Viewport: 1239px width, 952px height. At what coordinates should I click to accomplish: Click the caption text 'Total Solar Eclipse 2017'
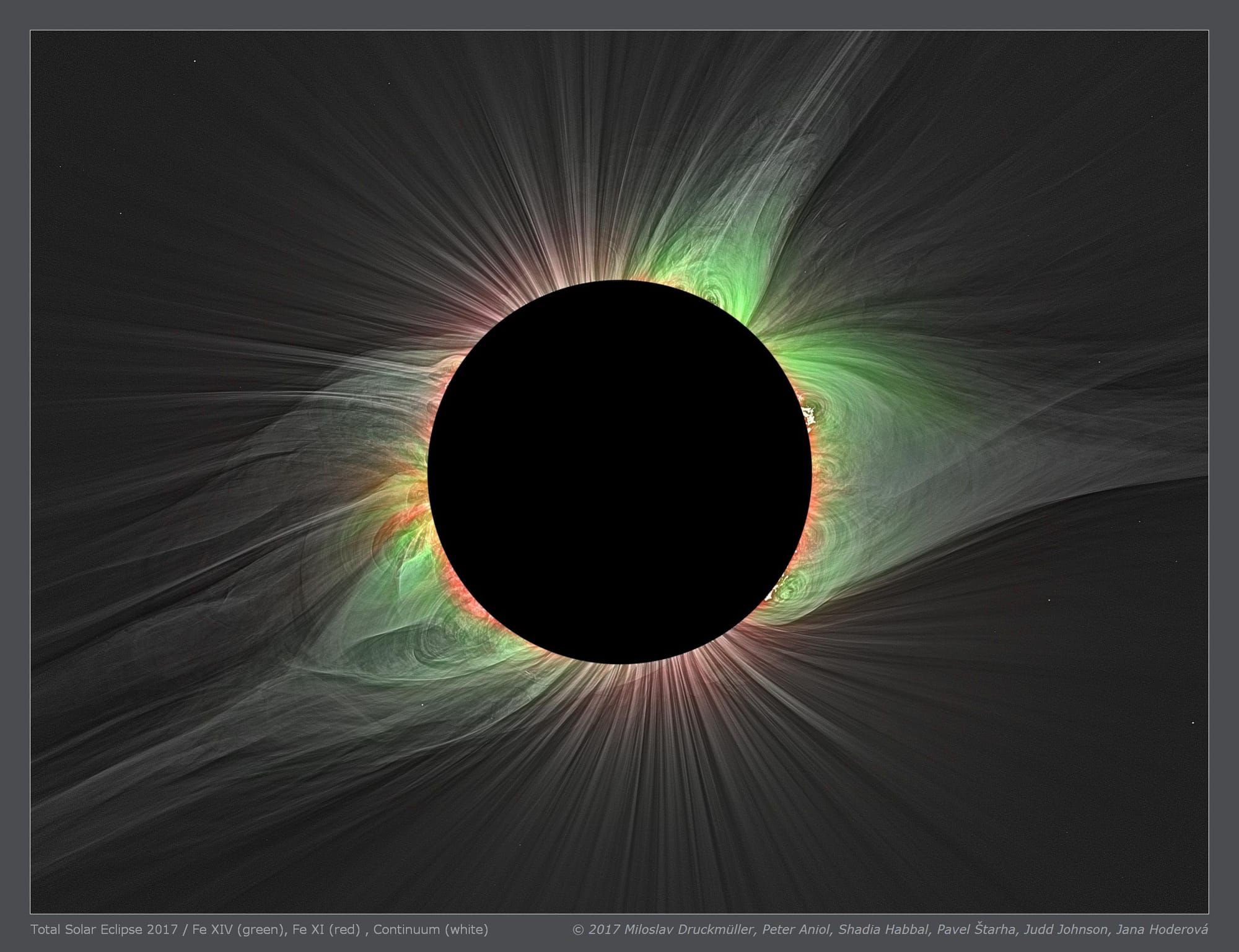(105, 928)
